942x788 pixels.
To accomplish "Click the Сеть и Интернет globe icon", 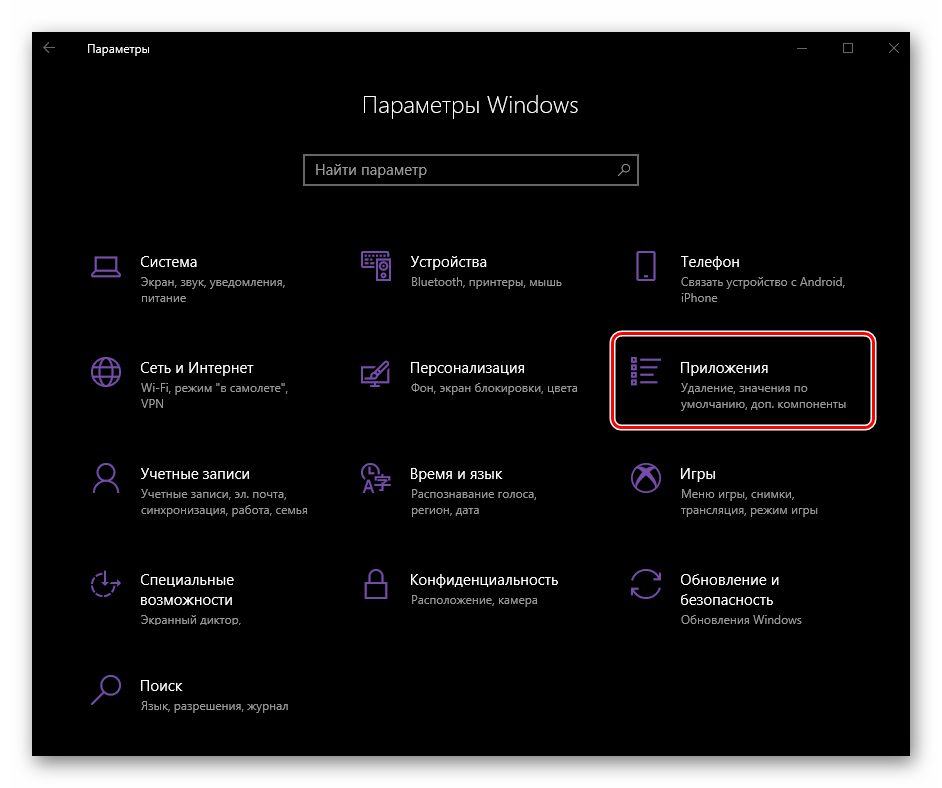I will [x=106, y=372].
